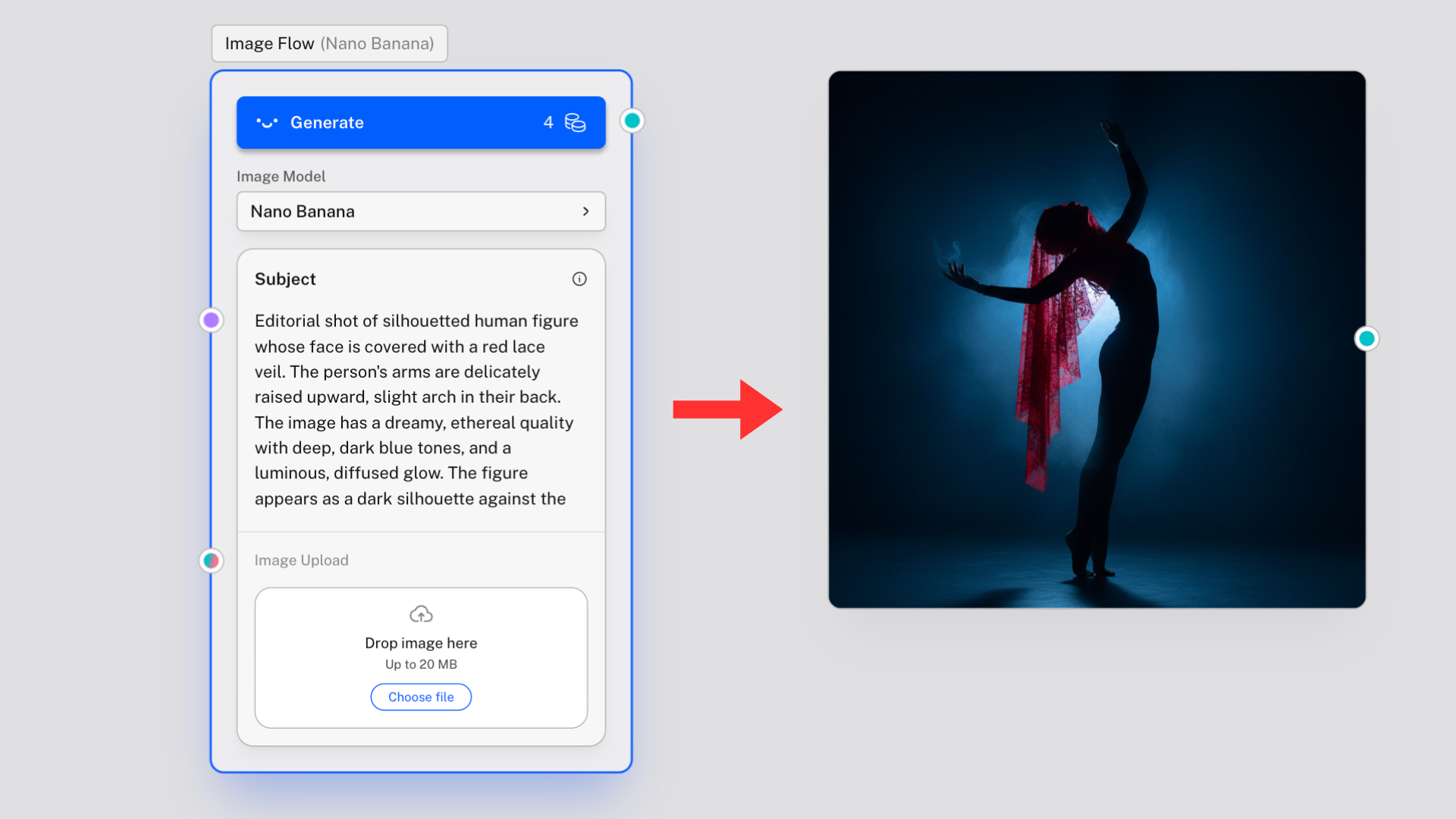Click the purple input connector on the node
The width and height of the screenshot is (1456, 819).
pyautogui.click(x=212, y=320)
